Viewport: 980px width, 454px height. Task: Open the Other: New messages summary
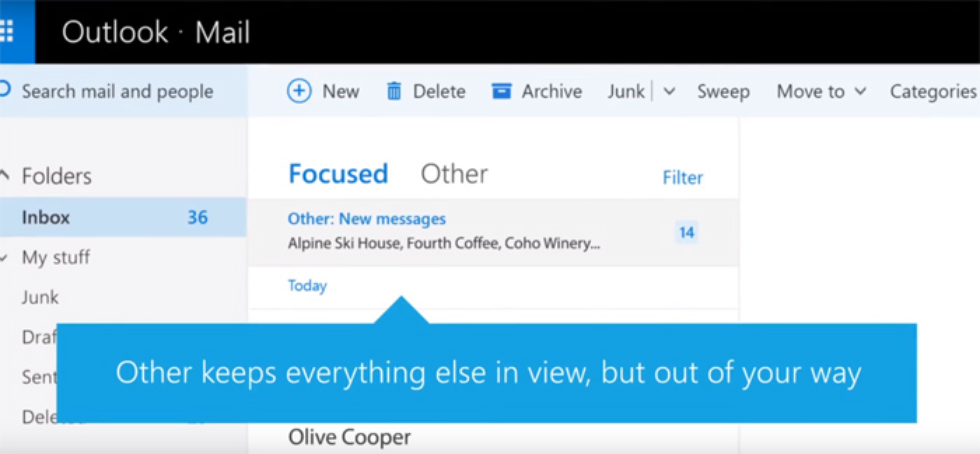coord(445,231)
